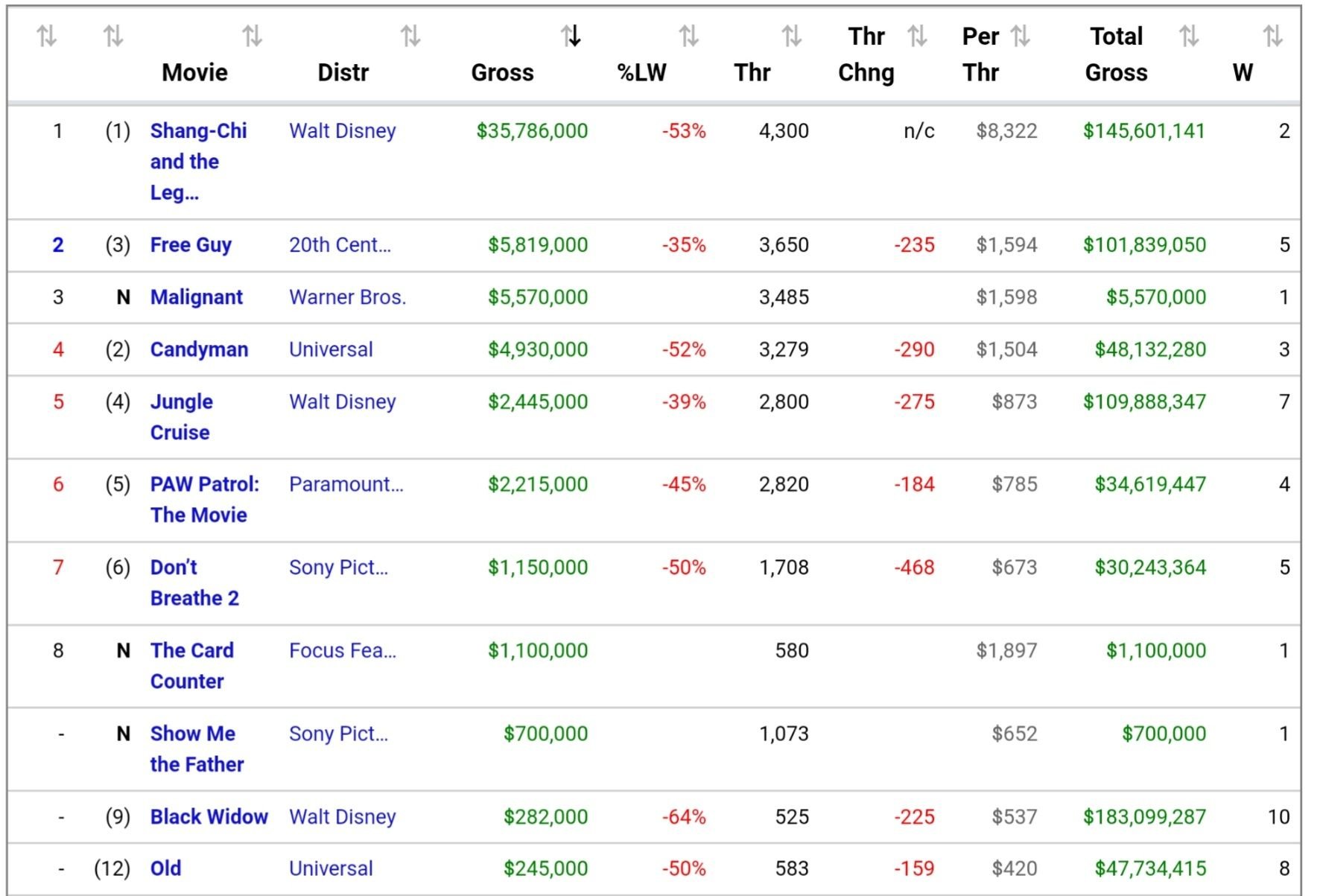
Task: Select theater count 4,300
Action: [784, 131]
